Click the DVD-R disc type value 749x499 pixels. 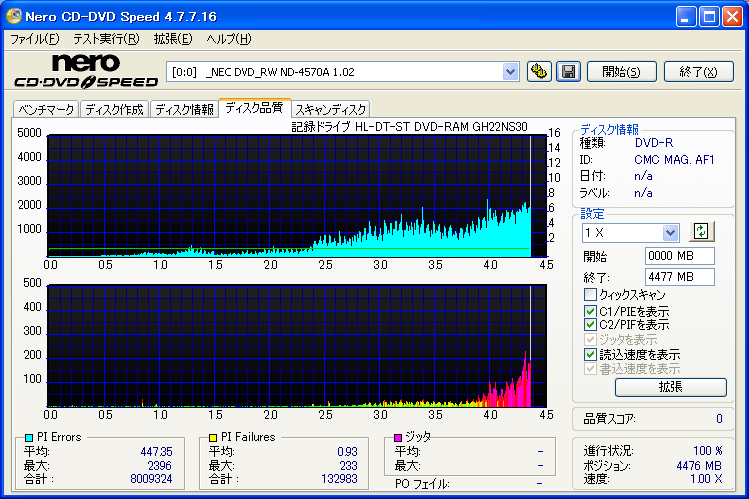point(653,143)
